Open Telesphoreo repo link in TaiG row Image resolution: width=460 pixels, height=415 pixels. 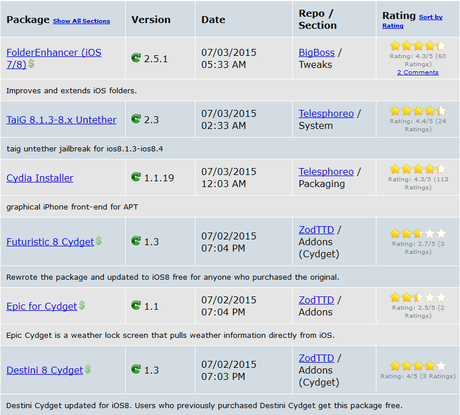tap(326, 114)
